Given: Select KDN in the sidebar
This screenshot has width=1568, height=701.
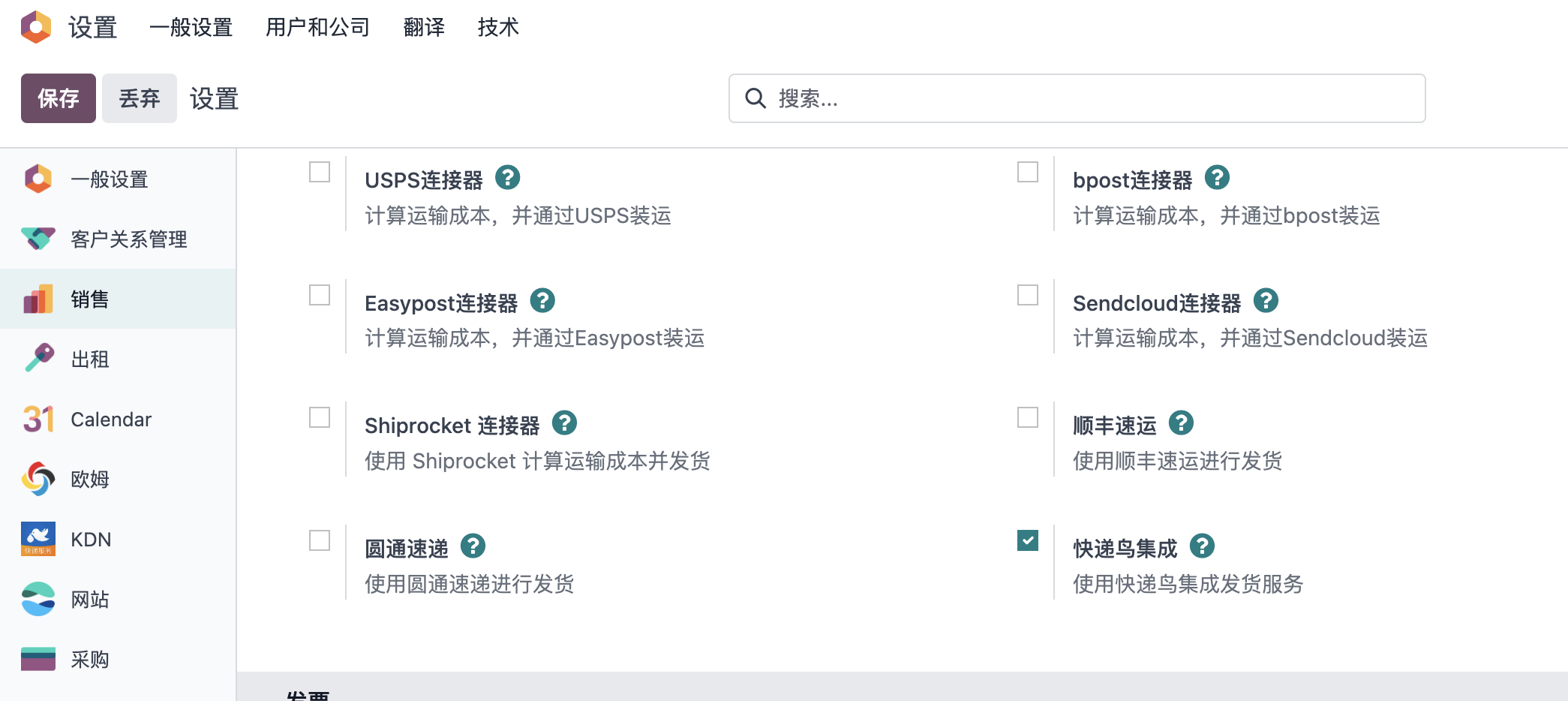Looking at the screenshot, I should click(x=118, y=539).
